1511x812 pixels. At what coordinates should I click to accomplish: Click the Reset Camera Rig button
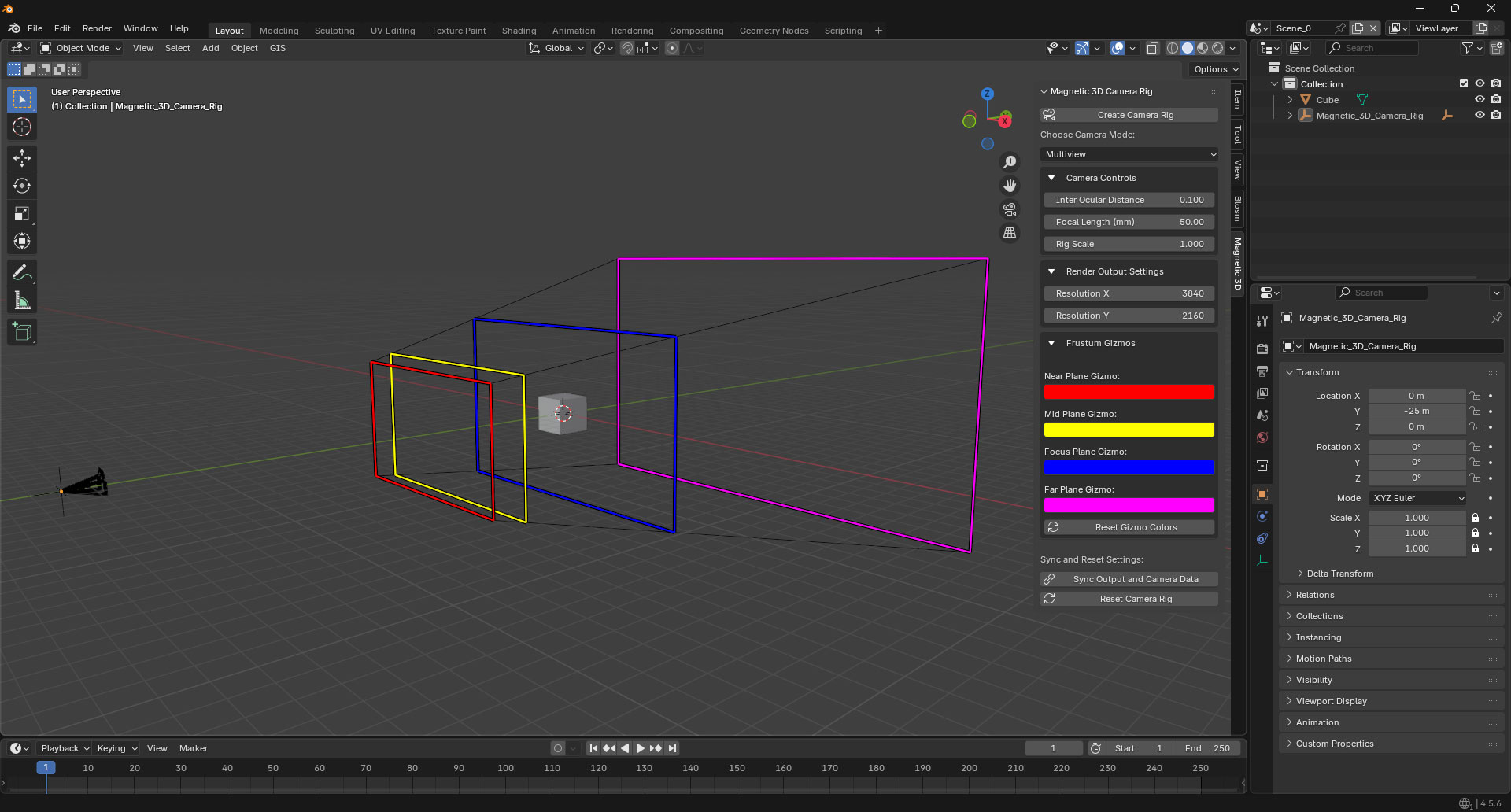pyautogui.click(x=1129, y=599)
